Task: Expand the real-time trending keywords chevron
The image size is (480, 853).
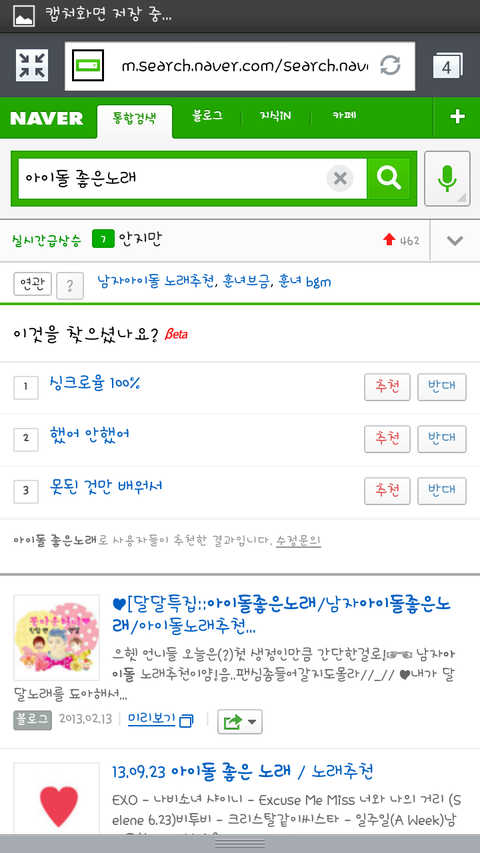Action: coord(455,240)
